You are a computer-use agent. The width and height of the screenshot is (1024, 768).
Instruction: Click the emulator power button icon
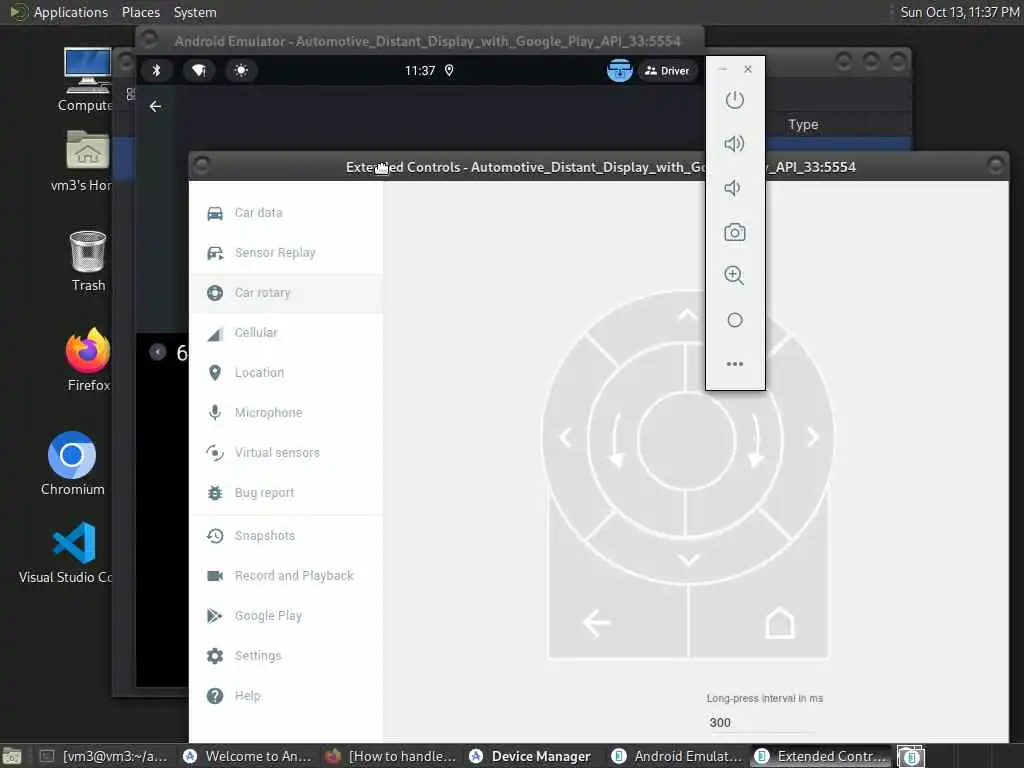point(735,100)
